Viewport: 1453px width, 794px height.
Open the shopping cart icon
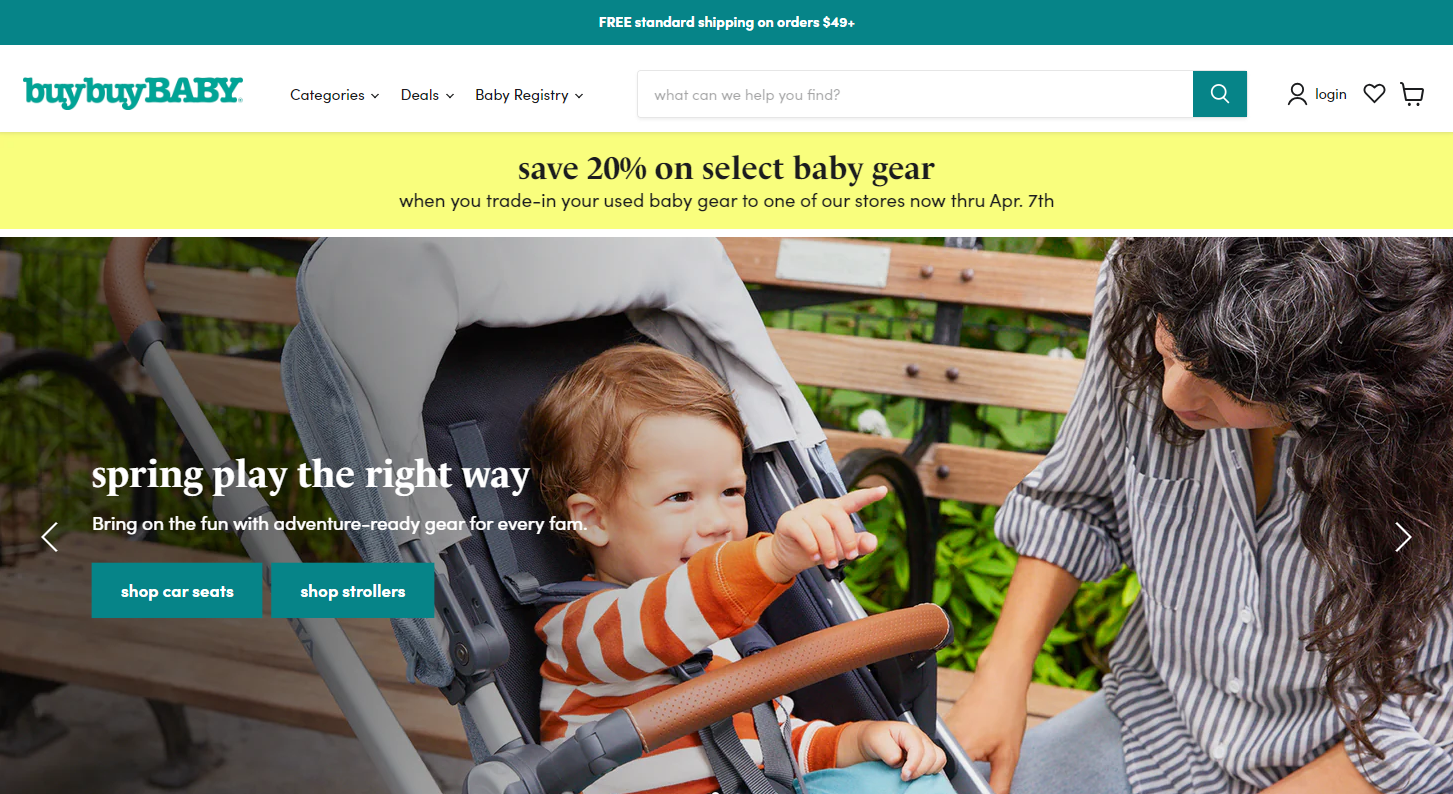1412,94
